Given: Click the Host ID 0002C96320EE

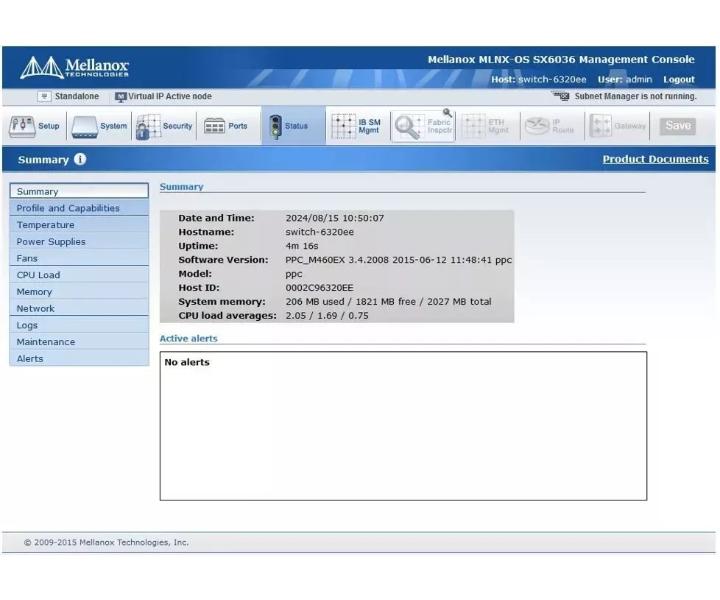Looking at the screenshot, I should (x=320, y=288).
